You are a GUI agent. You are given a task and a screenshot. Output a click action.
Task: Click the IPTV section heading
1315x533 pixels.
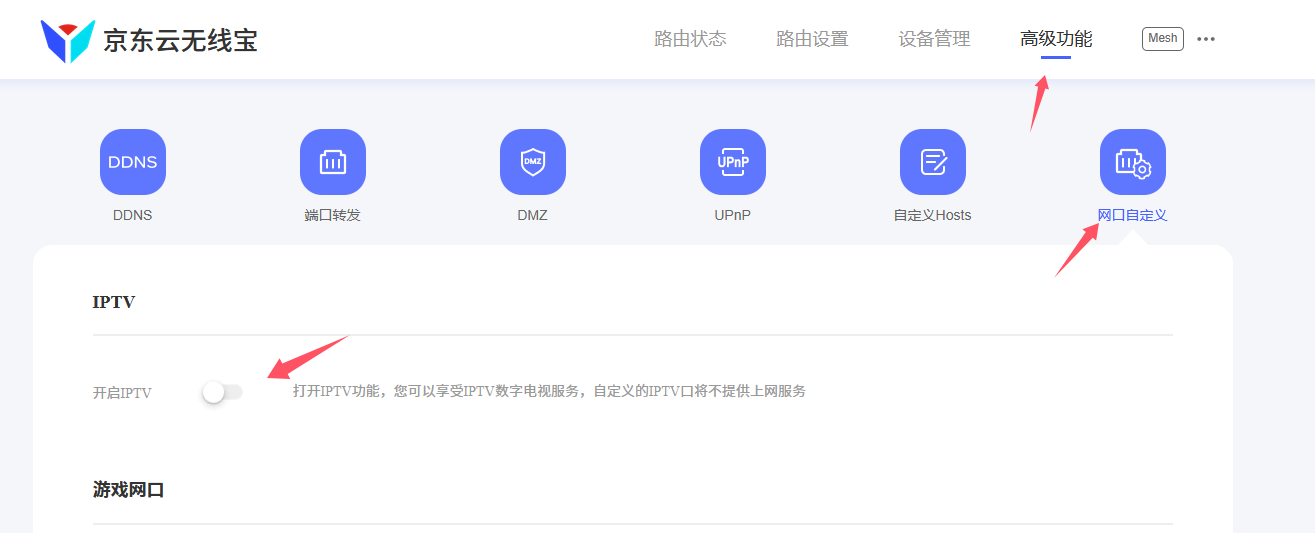(114, 302)
